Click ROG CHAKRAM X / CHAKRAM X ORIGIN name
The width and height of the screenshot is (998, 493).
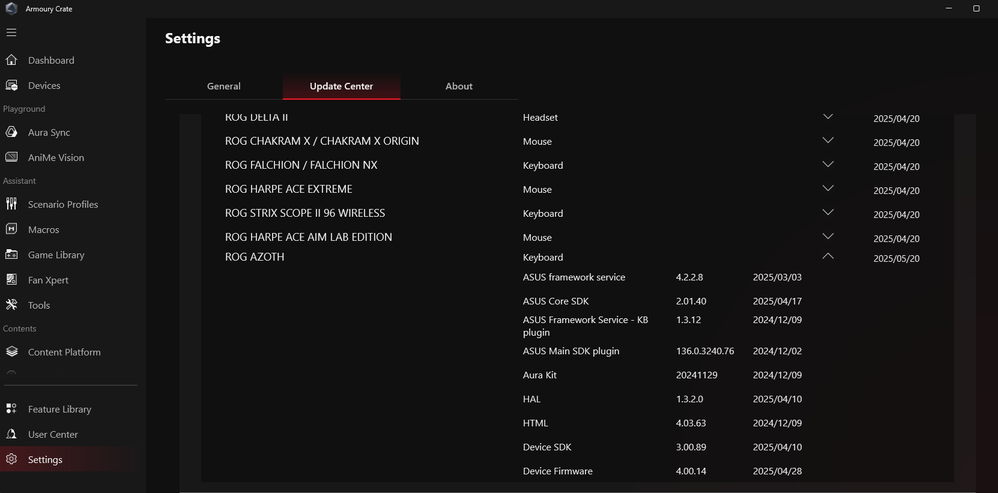[322, 141]
